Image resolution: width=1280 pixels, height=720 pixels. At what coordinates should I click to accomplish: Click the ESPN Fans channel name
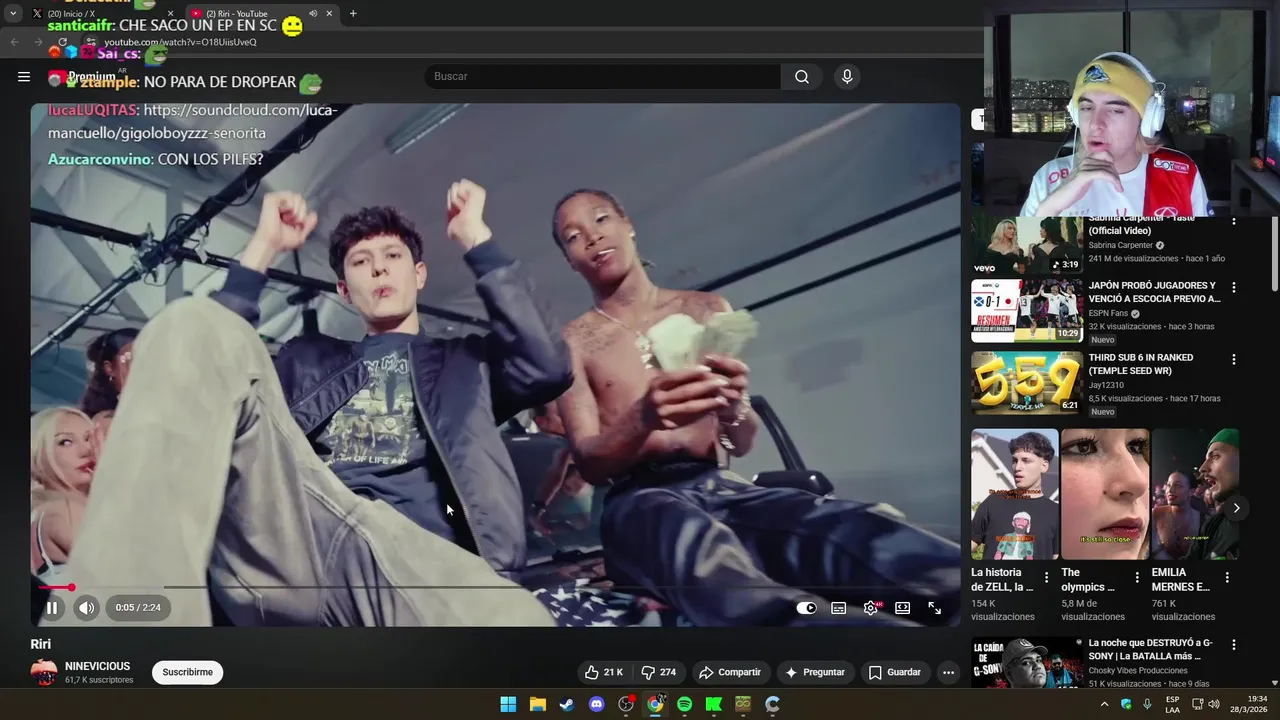click(1108, 313)
